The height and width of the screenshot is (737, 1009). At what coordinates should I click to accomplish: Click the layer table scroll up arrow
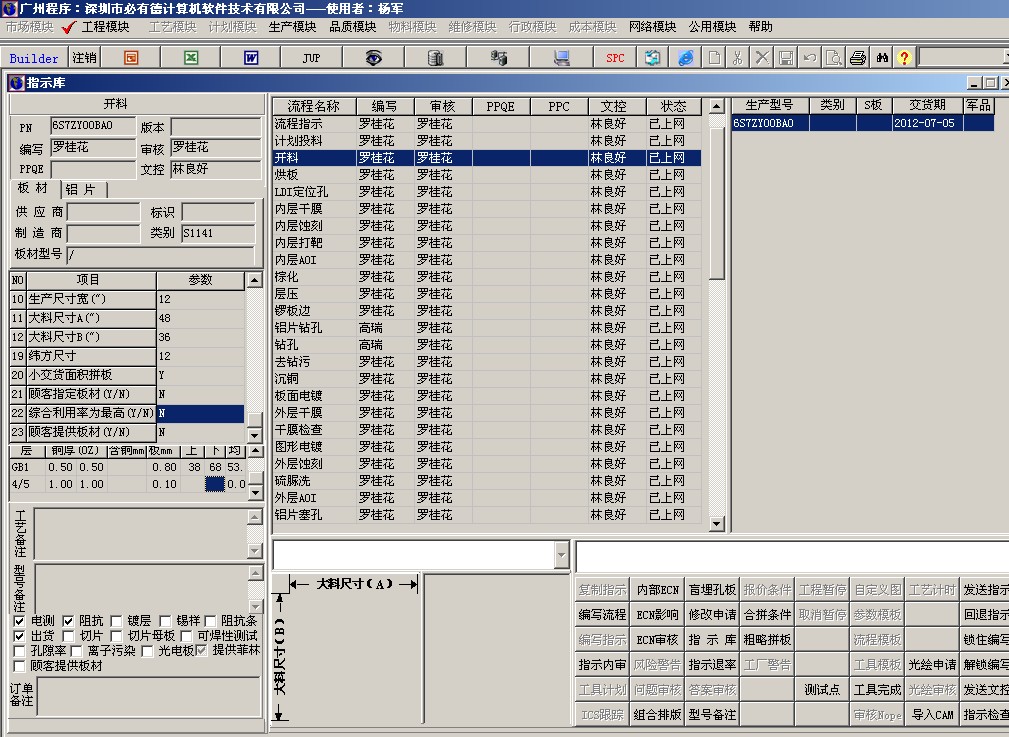click(x=255, y=451)
